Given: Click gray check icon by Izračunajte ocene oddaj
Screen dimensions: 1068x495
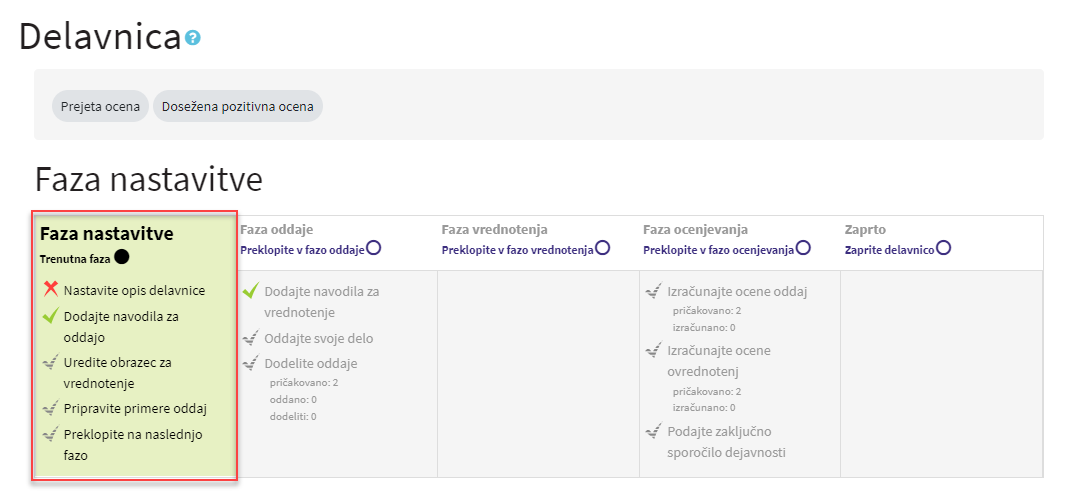Looking at the screenshot, I should pos(654,291).
